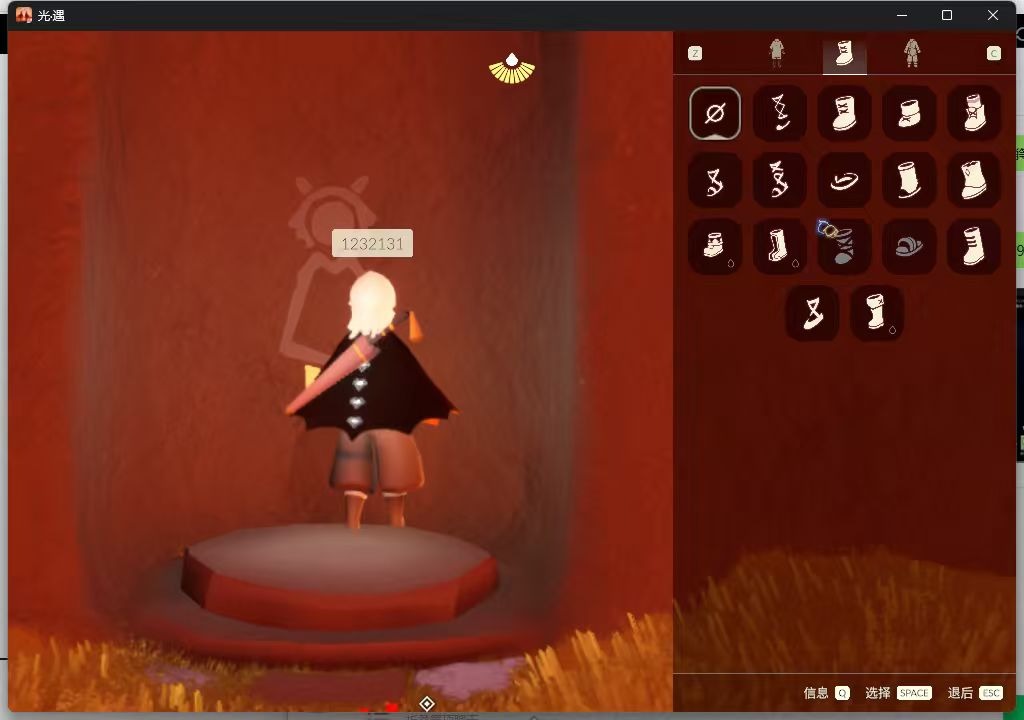
Task: Pick the cuffed boot with dye drop in the last row
Action: click(x=876, y=313)
